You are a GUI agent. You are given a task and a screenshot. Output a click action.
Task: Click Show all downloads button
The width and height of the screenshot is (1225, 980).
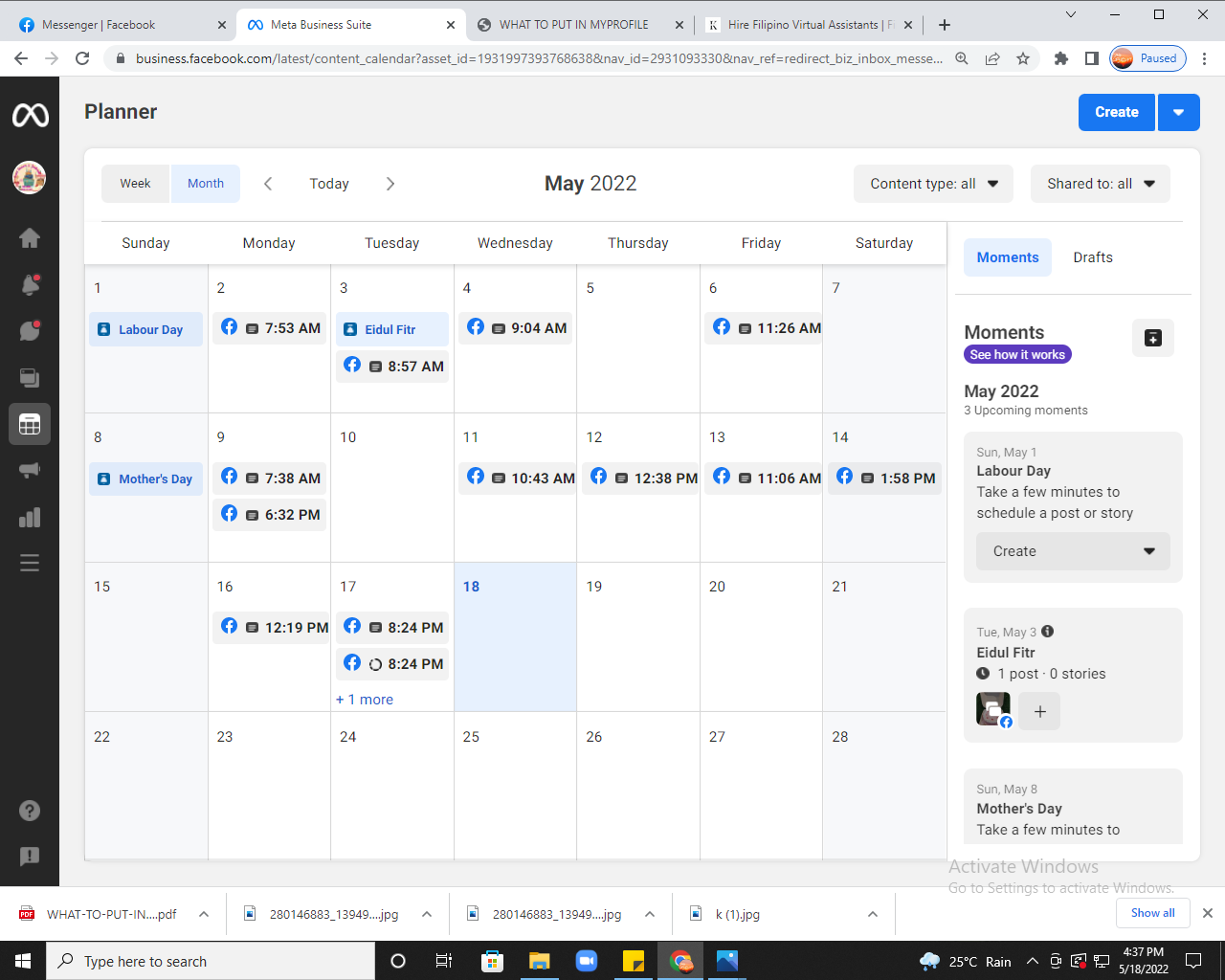pos(1153,913)
